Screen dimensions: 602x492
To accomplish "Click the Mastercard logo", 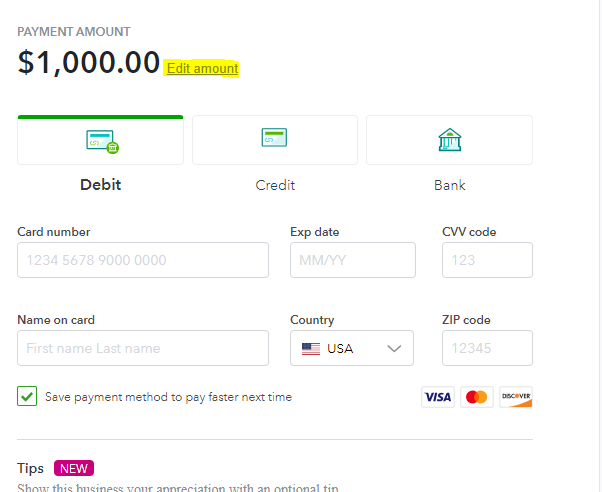I will click(x=477, y=397).
